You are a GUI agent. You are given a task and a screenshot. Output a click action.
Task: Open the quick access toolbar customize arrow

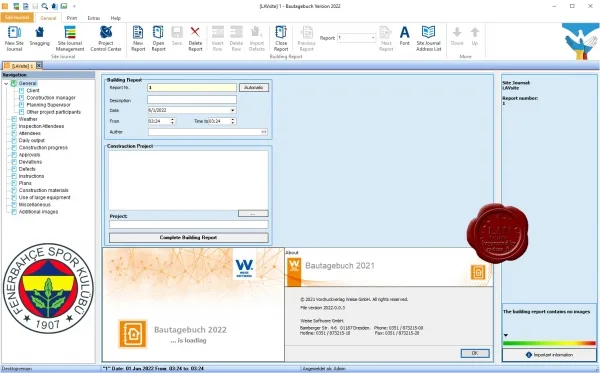74,7
